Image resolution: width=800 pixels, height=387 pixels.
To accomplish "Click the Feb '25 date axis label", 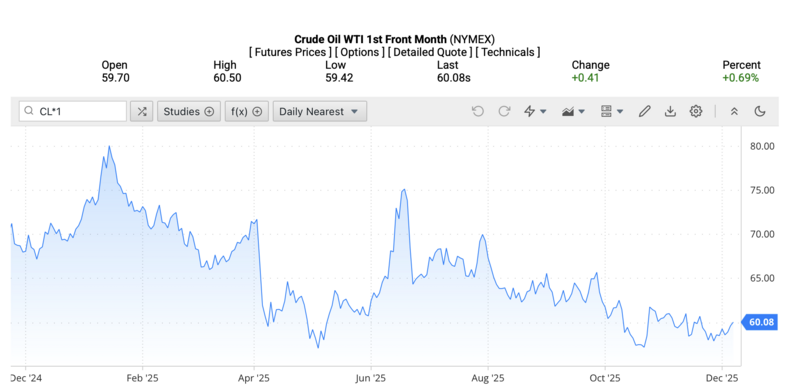I will [142, 378].
